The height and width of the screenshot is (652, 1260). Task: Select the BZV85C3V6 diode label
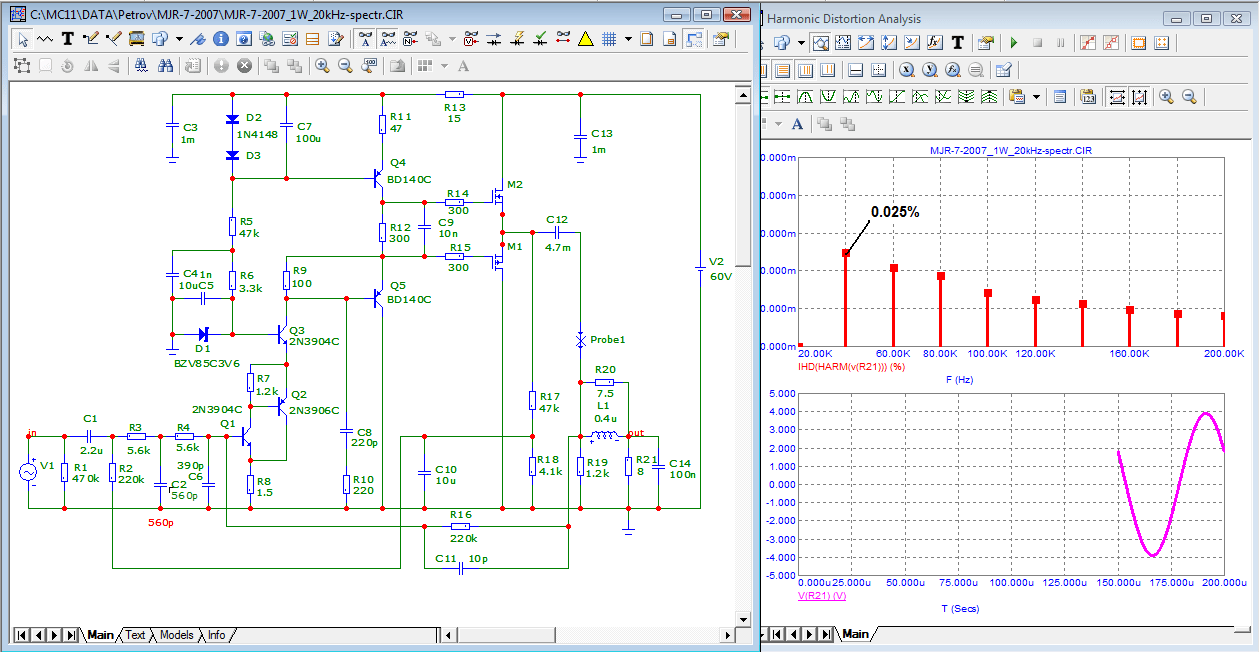tap(207, 363)
